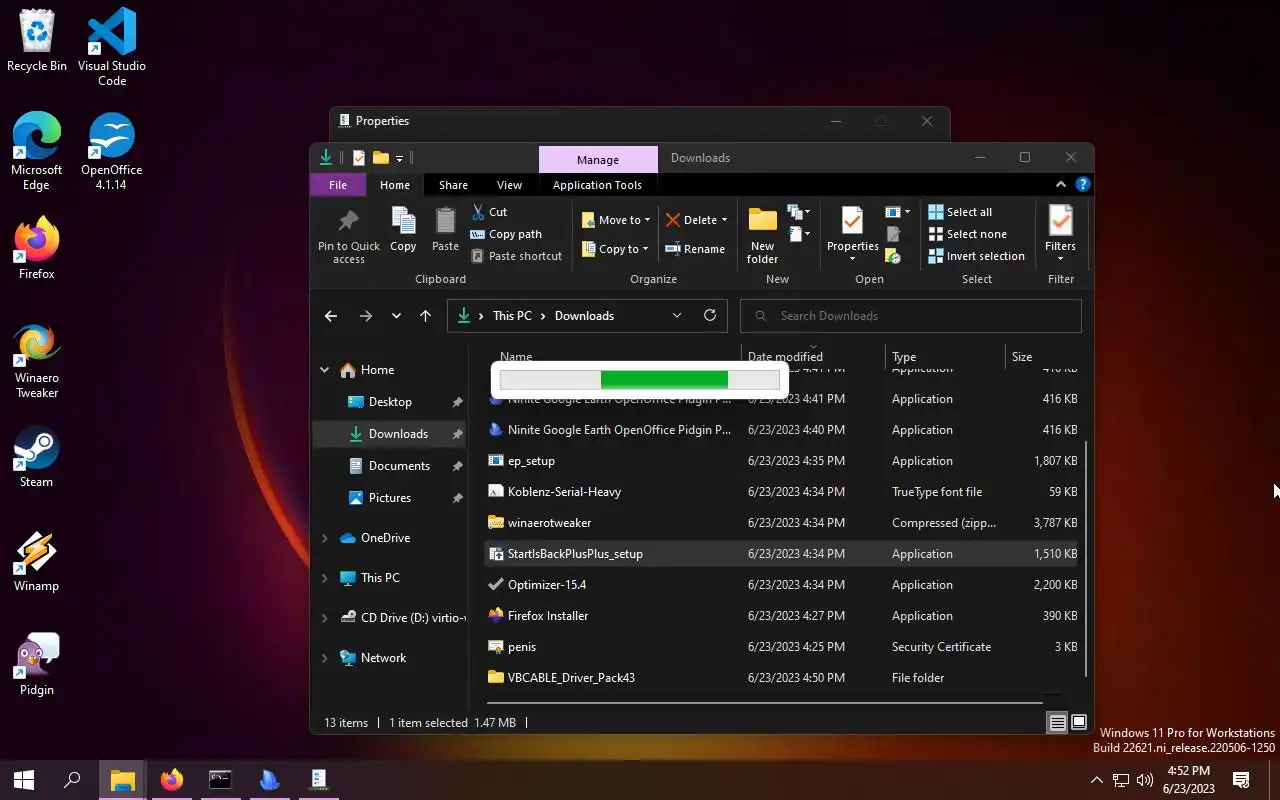The image size is (1280, 800).
Task: Go up one folder level
Action: click(x=425, y=316)
